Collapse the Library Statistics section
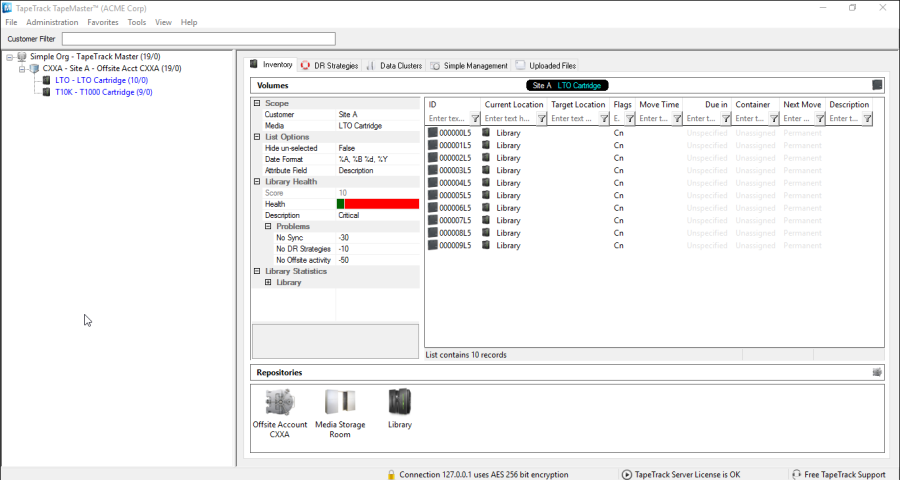This screenshot has height=480, width=900. (257, 271)
